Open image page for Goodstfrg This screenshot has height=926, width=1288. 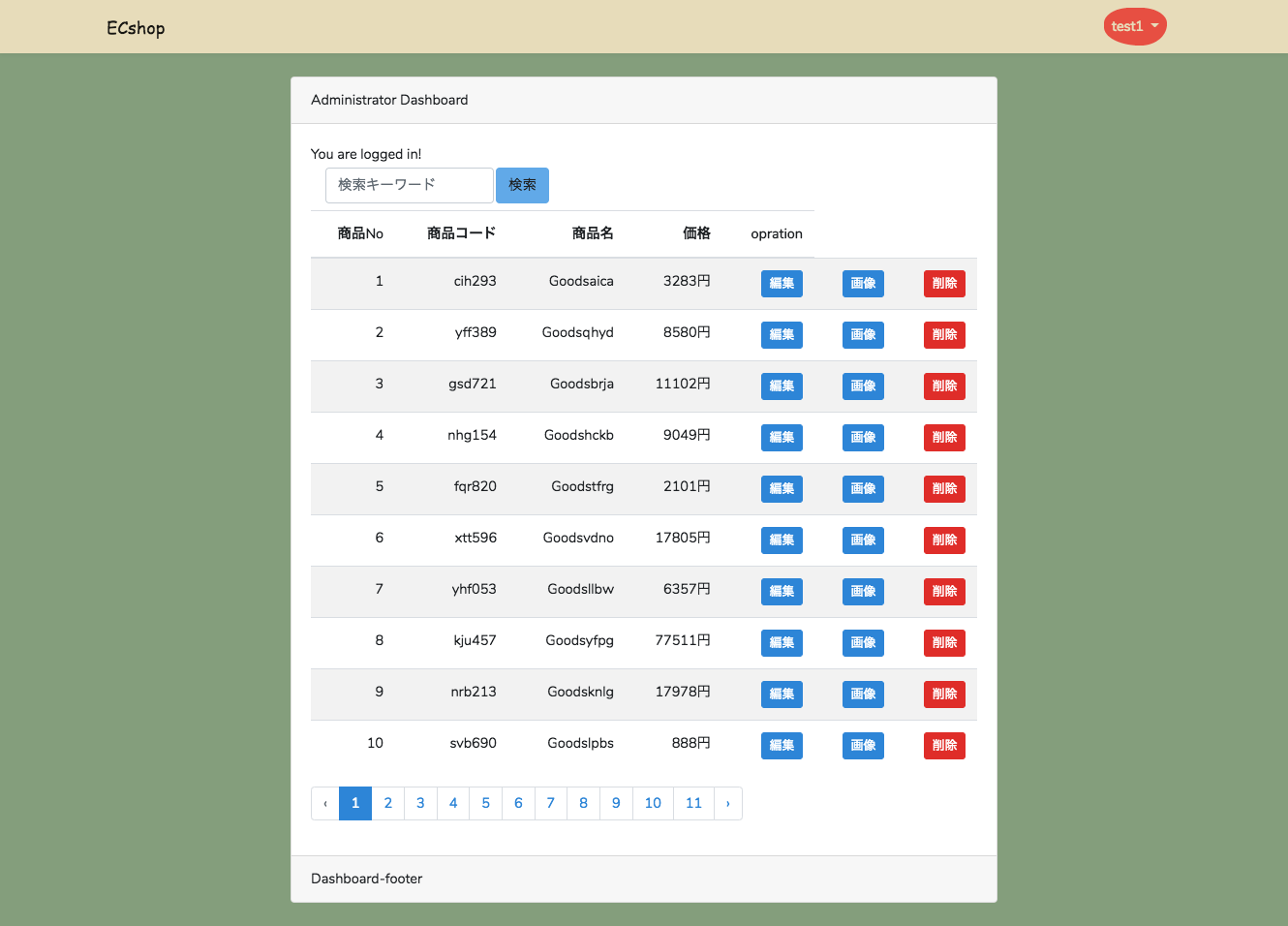862,488
